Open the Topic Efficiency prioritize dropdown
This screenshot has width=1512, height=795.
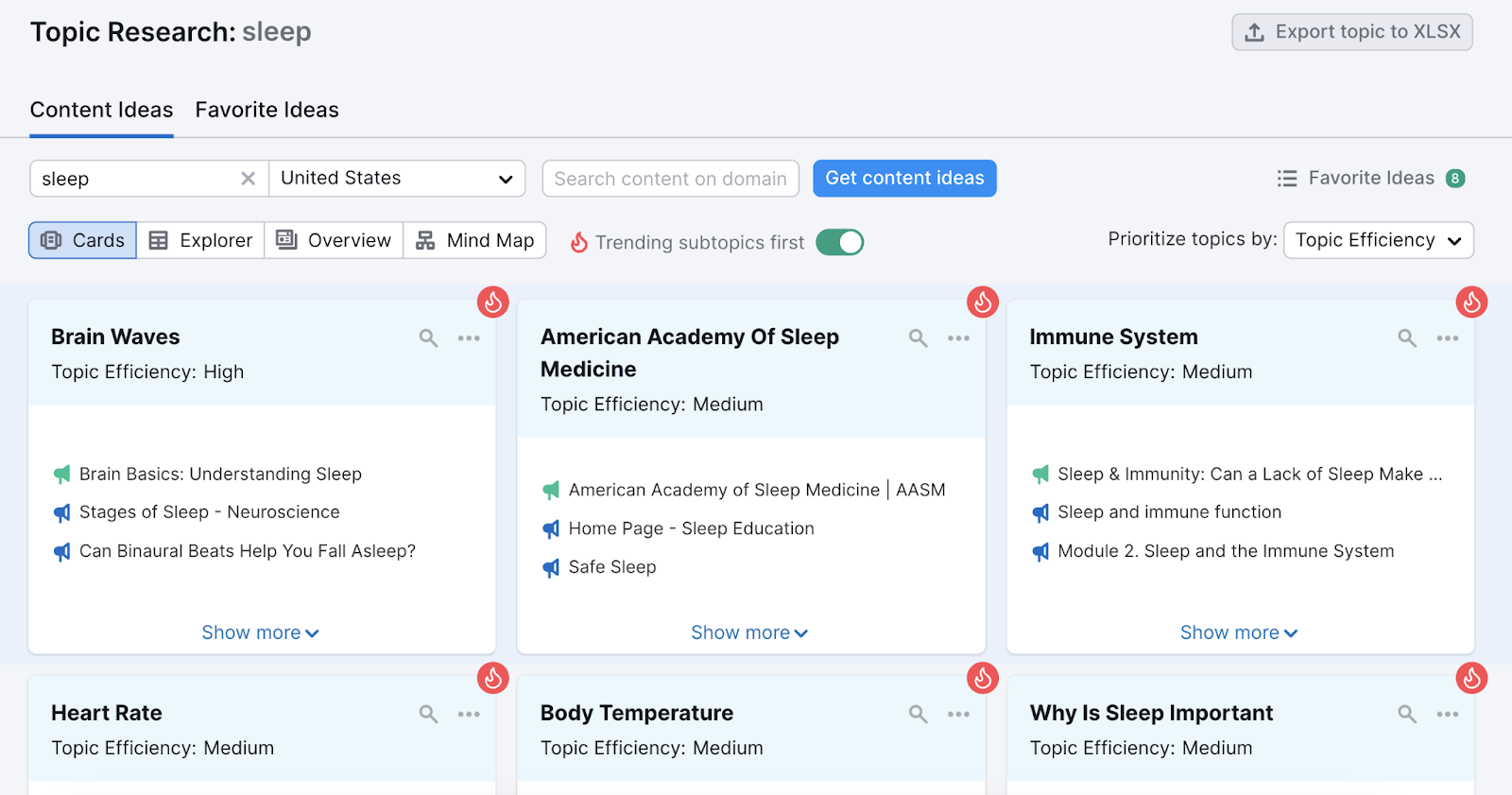click(x=1378, y=241)
